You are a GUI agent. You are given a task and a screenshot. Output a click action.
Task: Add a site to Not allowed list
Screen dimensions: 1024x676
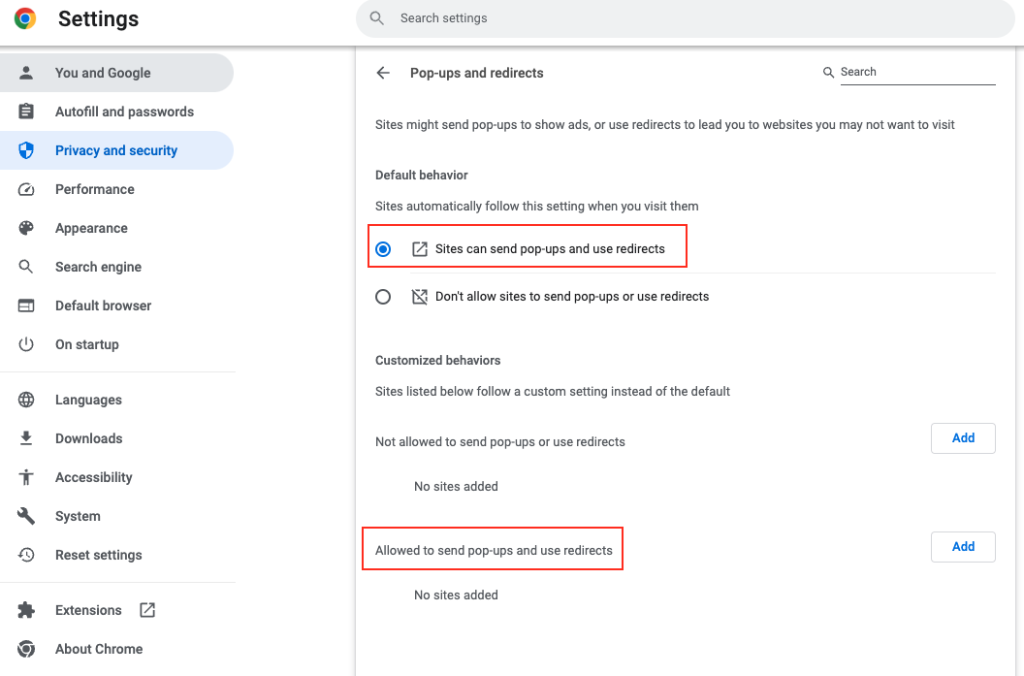(962, 438)
